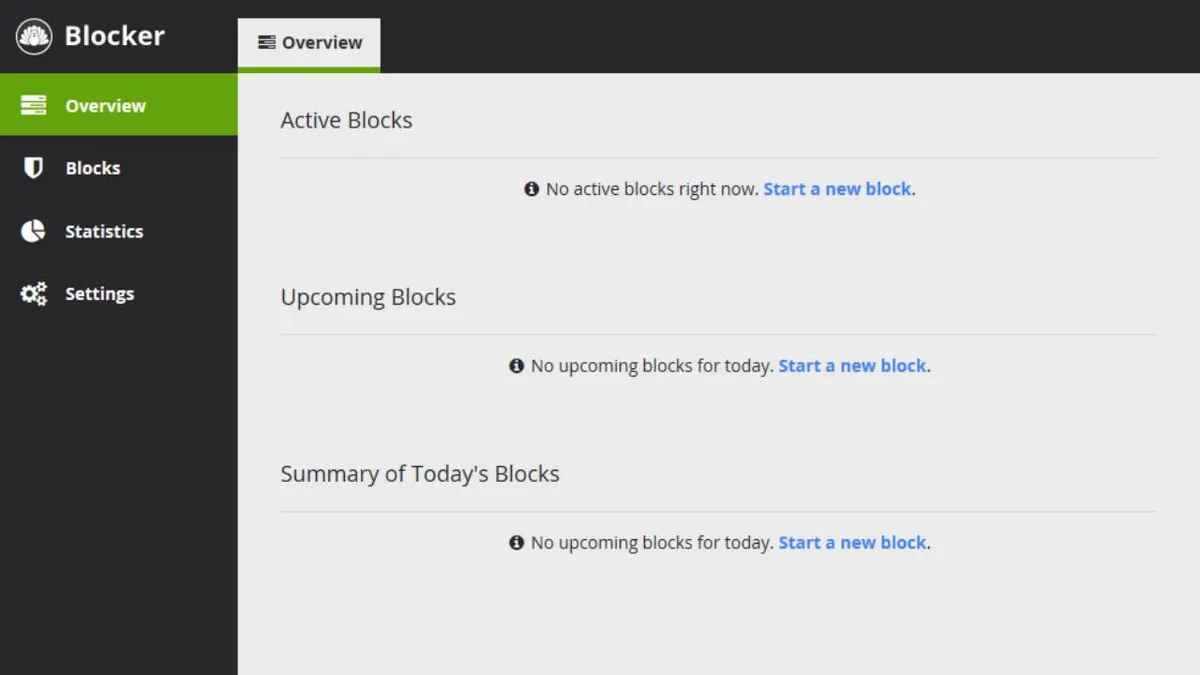Click the info icon under Summary of Today's Blocks

tap(517, 543)
